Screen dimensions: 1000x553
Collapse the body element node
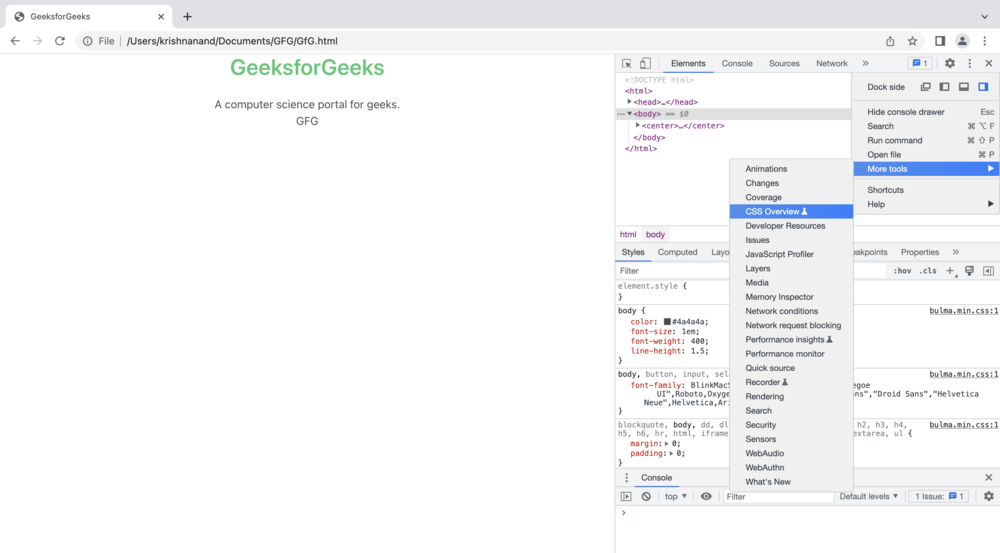(629, 114)
